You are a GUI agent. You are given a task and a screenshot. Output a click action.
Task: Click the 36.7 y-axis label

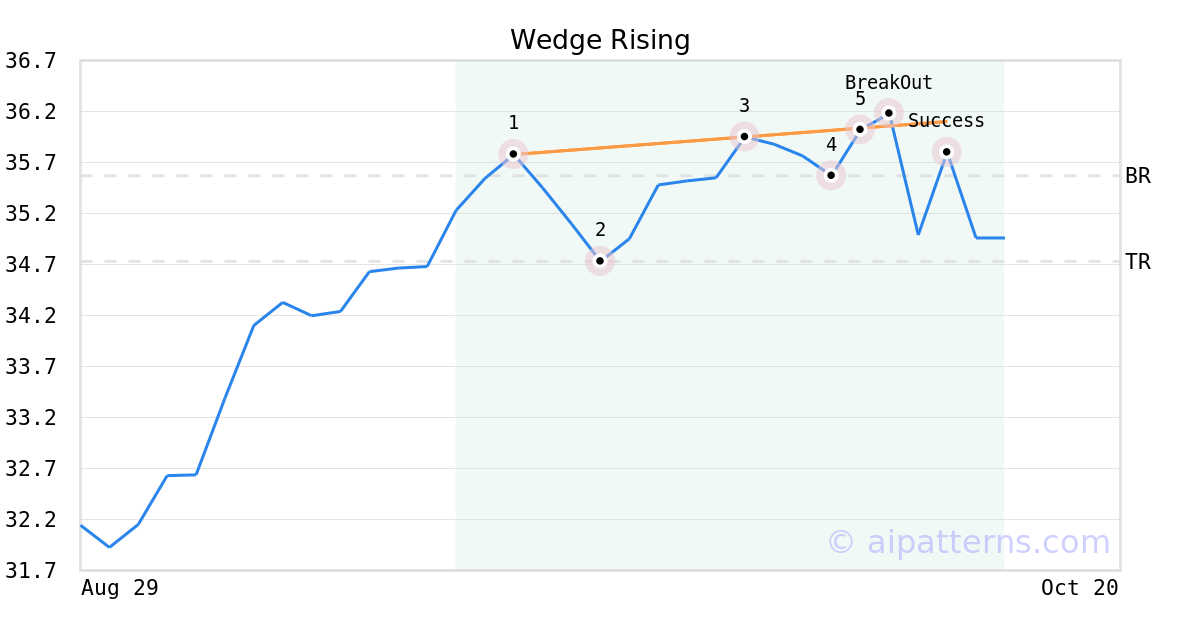click(x=31, y=61)
